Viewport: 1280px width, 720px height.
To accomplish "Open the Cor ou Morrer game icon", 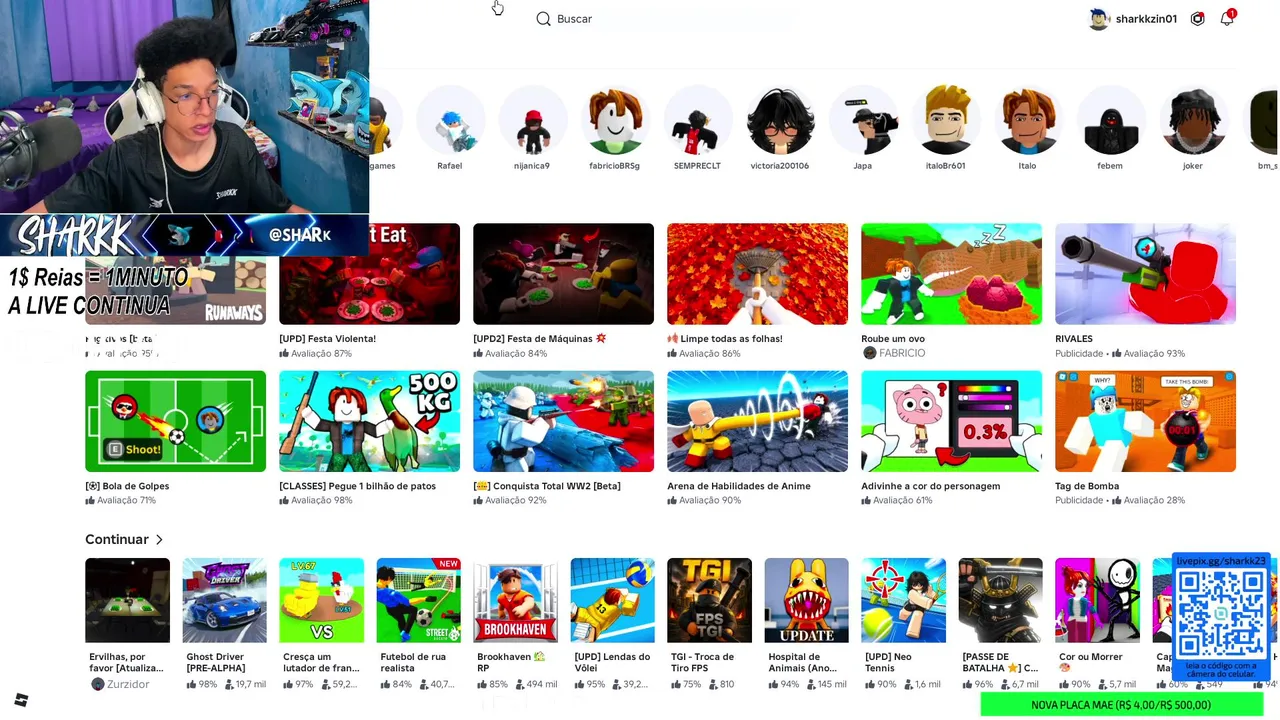I will pyautogui.click(x=1097, y=600).
